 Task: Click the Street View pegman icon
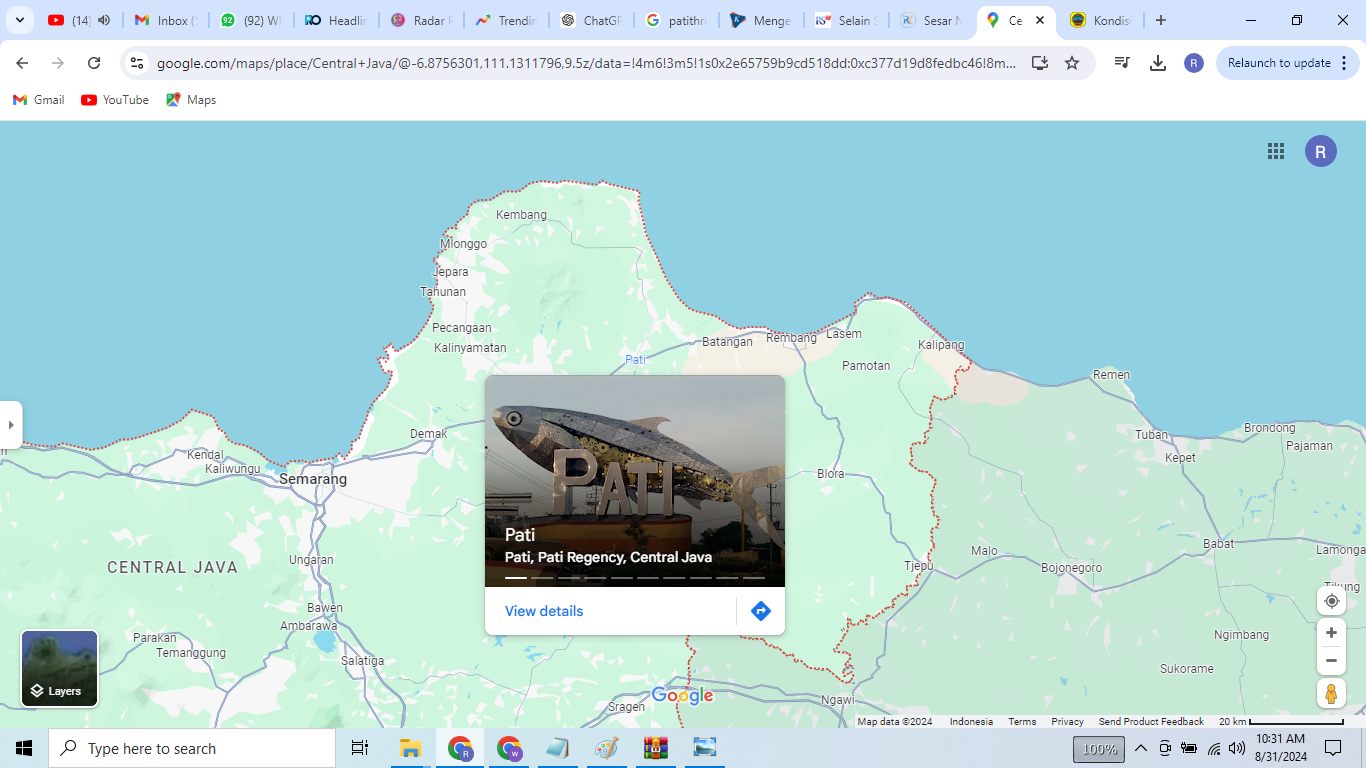pos(1331,693)
